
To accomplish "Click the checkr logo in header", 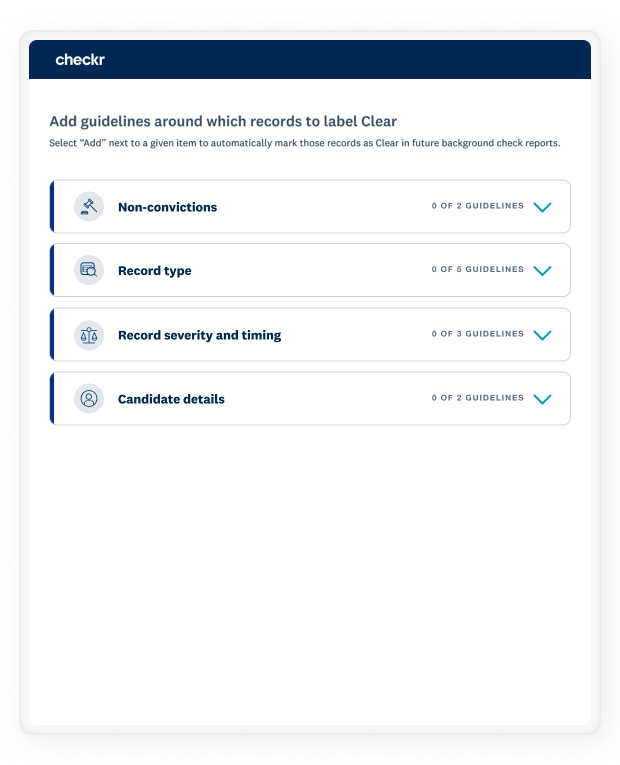I will pyautogui.click(x=80, y=60).
